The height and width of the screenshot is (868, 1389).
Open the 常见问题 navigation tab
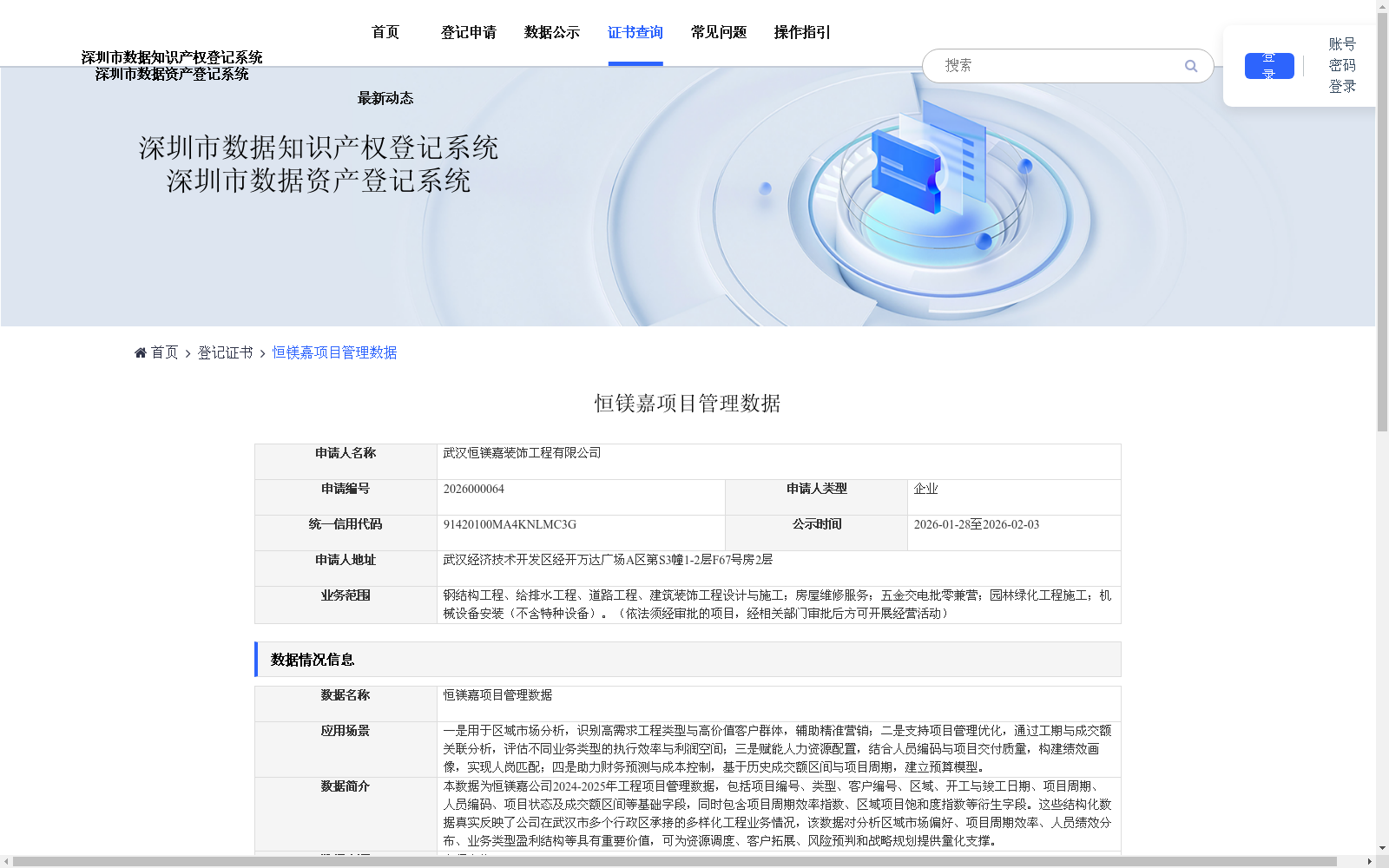[719, 32]
